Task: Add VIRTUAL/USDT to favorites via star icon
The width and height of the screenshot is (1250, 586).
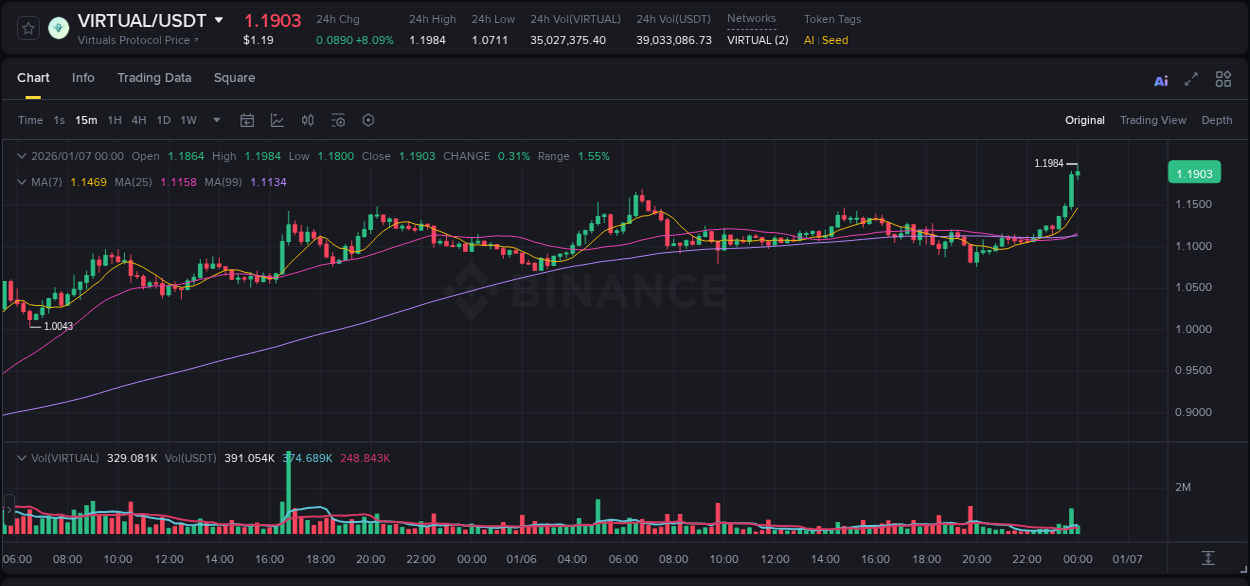Action: (x=27, y=28)
